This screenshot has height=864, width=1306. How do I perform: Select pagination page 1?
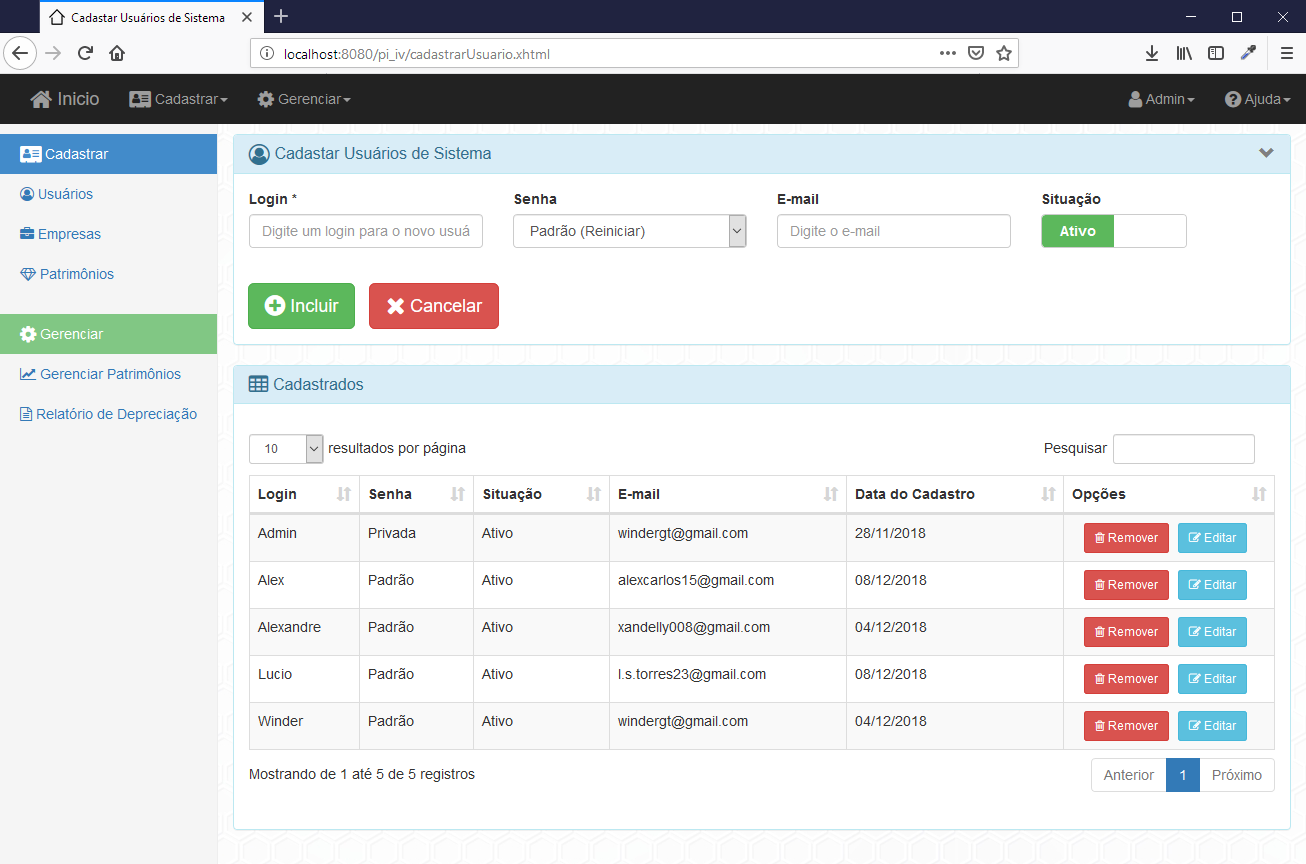1183,775
